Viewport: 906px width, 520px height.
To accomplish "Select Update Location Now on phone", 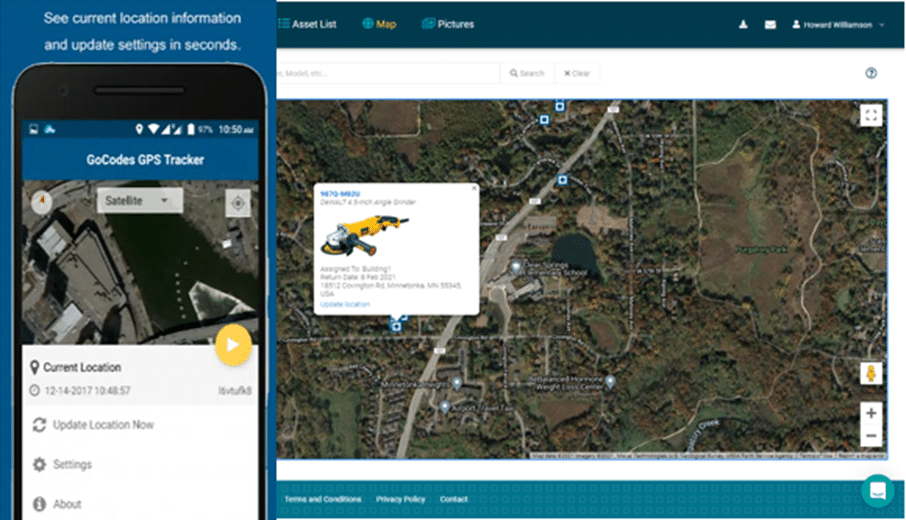I will pyautogui.click(x=103, y=425).
